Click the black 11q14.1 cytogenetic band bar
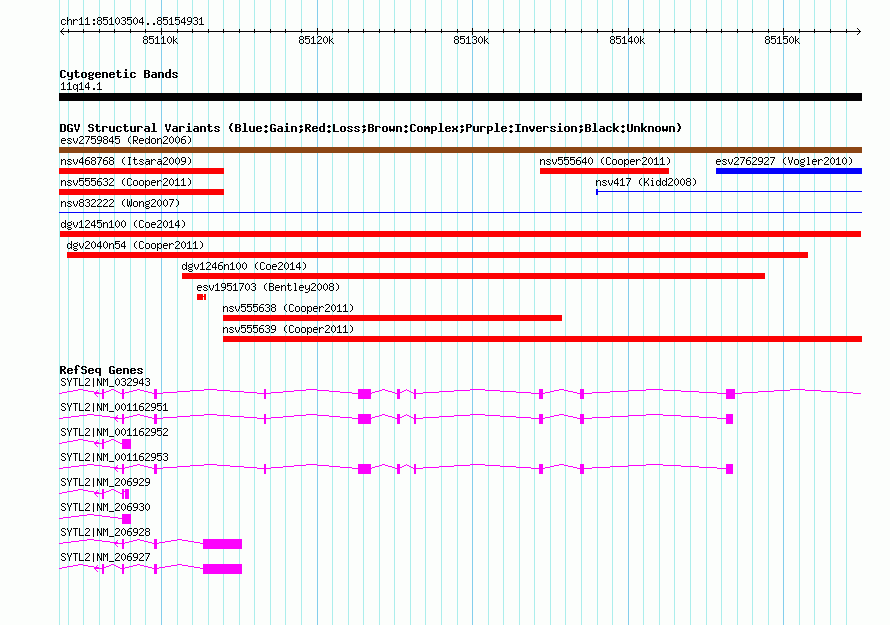Screen dimensions: 890x625 (x=460, y=97)
